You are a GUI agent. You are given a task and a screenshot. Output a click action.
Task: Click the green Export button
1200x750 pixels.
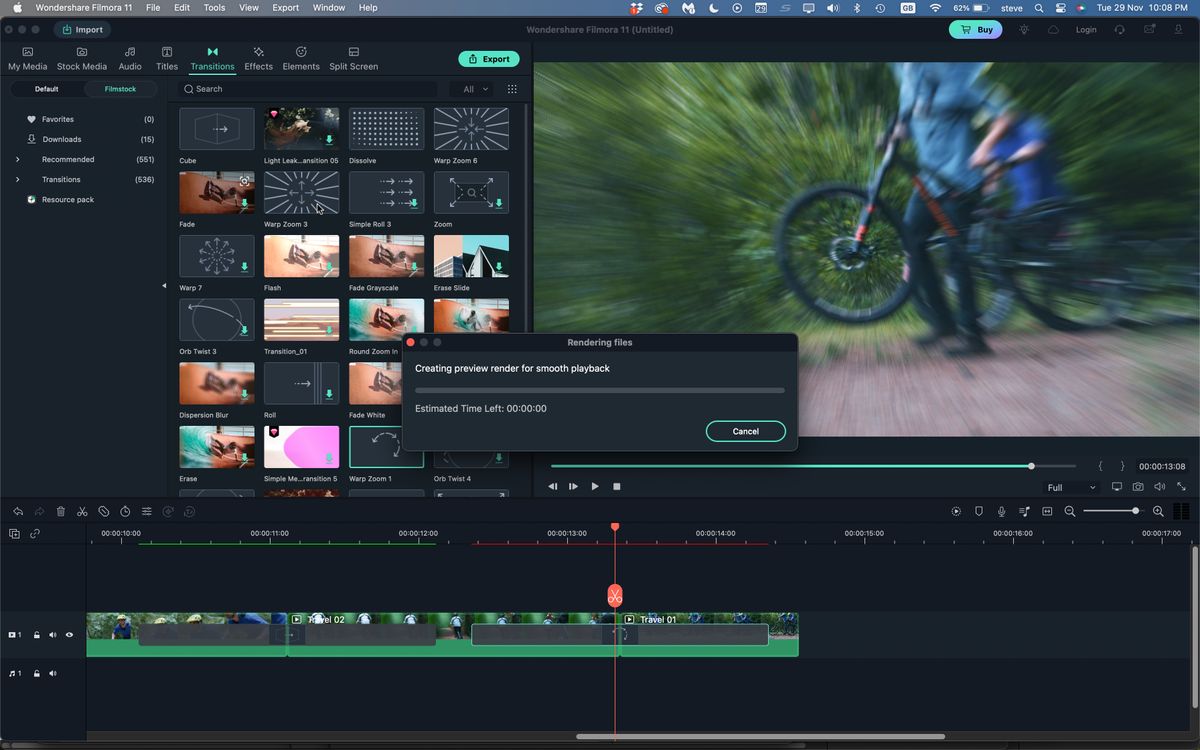coord(489,59)
